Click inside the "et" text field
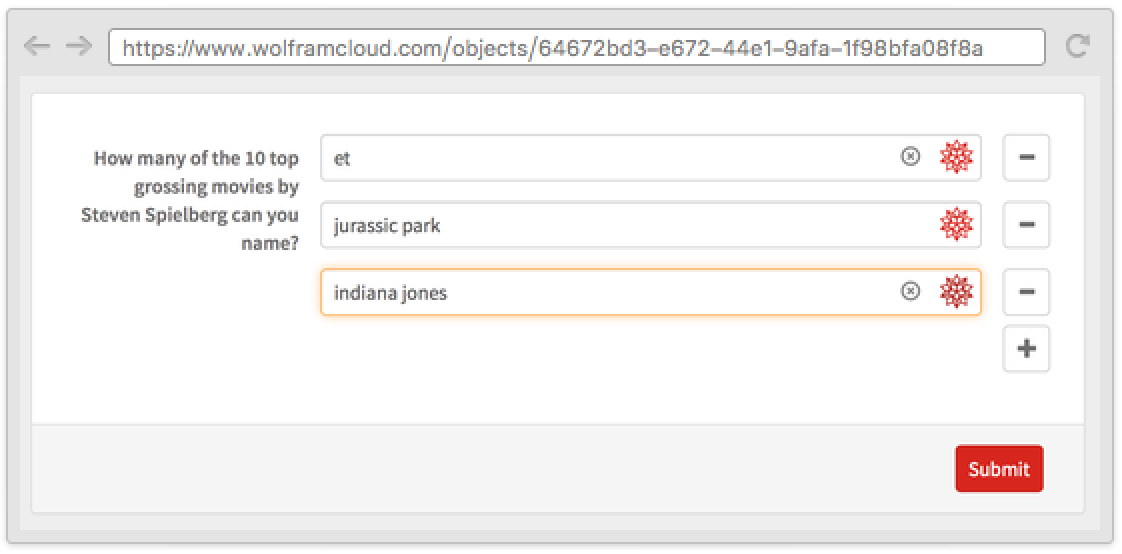Viewport: 1122px width, 554px height. coord(600,158)
